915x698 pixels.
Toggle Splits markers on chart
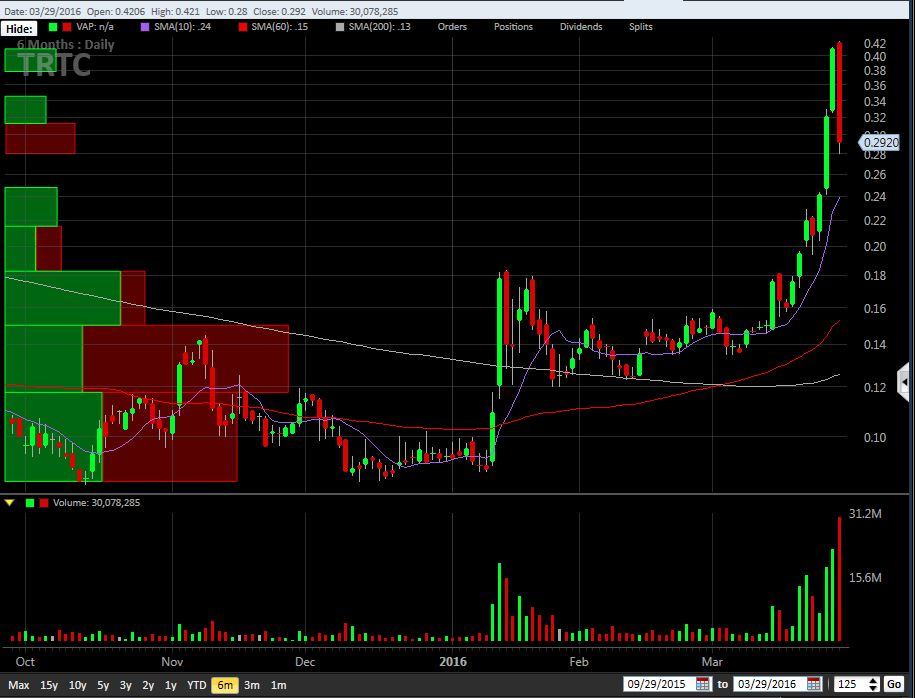point(640,27)
